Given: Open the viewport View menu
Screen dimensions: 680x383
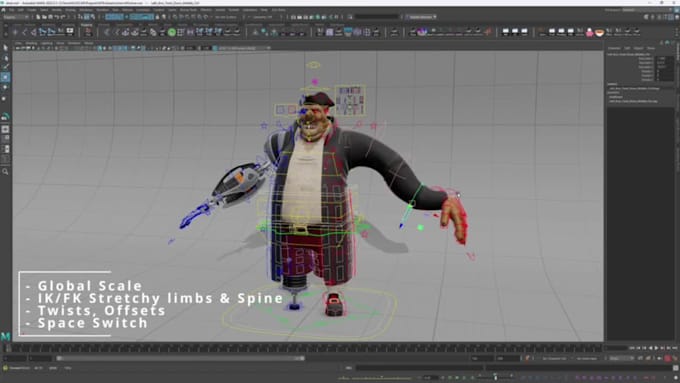Looking at the screenshot, I should [19, 43].
